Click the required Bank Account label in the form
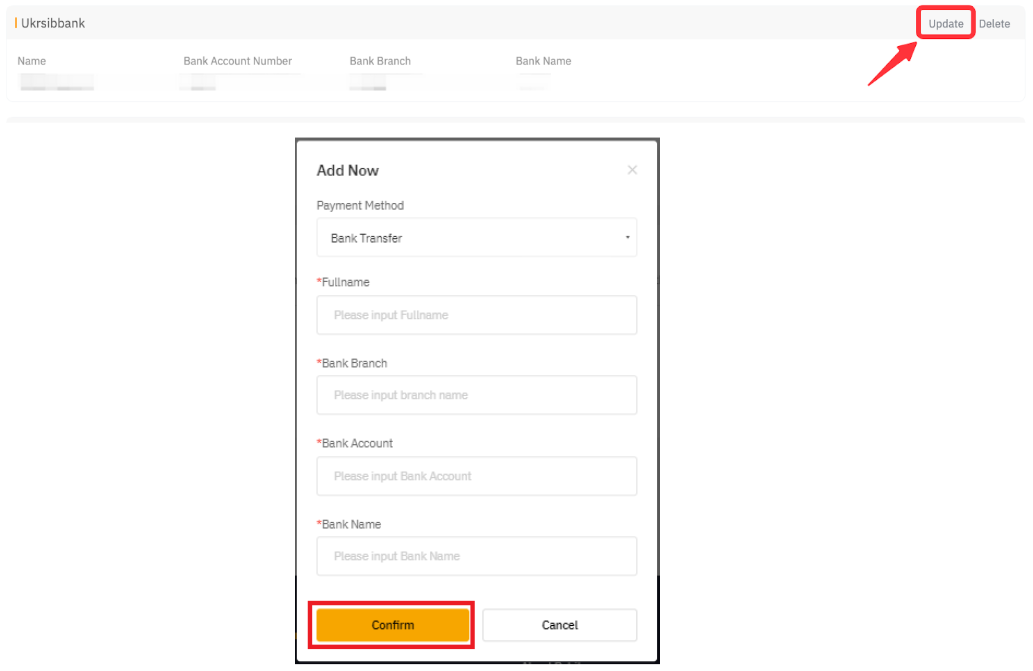 [x=357, y=443]
